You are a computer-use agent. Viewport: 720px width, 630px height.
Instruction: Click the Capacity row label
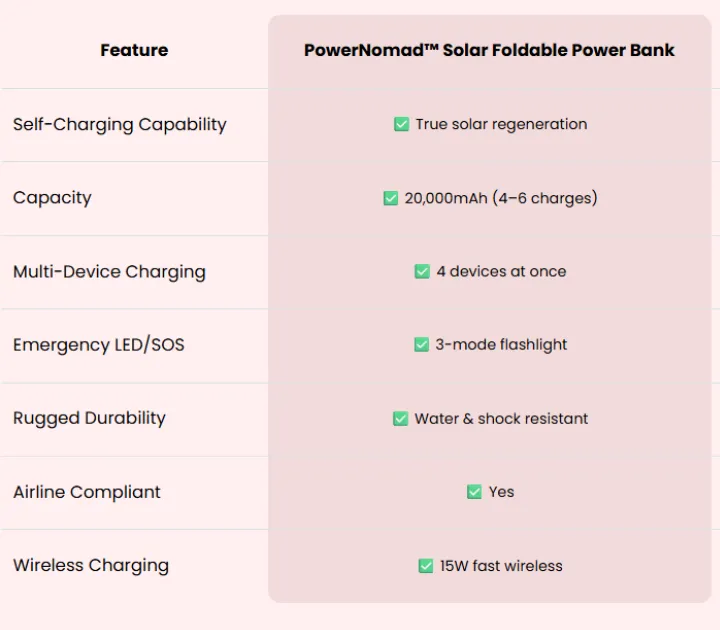[52, 198]
